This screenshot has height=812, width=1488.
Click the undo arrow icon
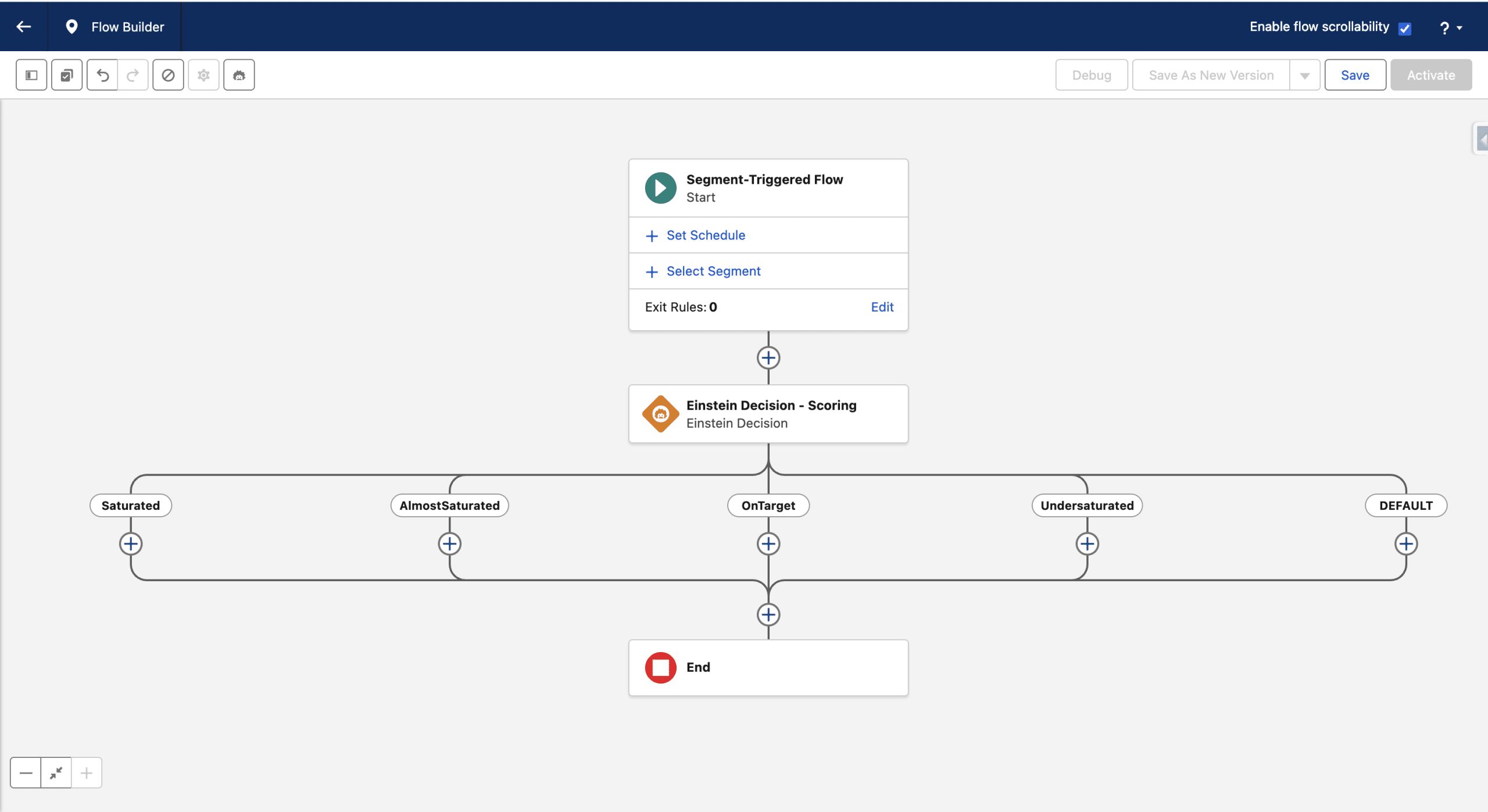tap(102, 75)
